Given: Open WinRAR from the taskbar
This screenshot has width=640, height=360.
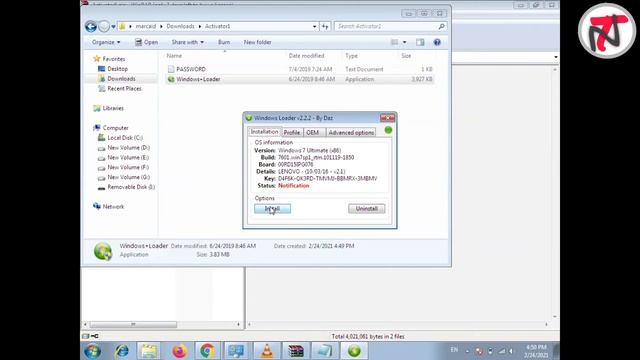Looking at the screenshot, I should (296, 351).
